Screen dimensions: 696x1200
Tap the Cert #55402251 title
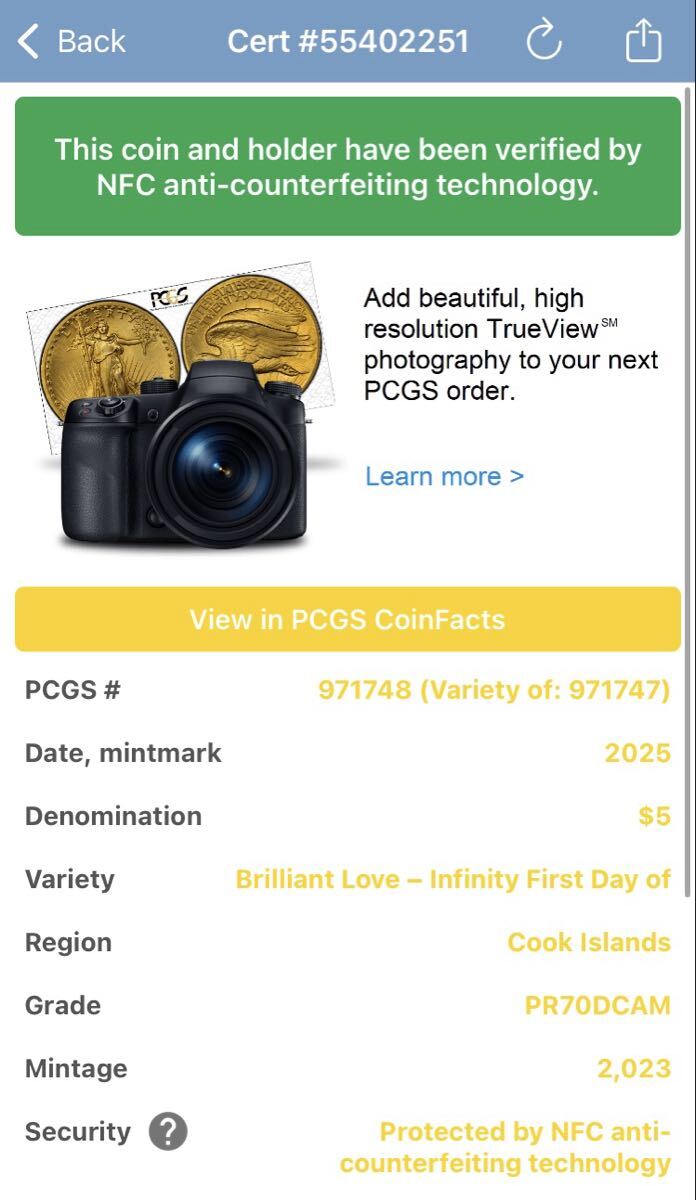(348, 41)
